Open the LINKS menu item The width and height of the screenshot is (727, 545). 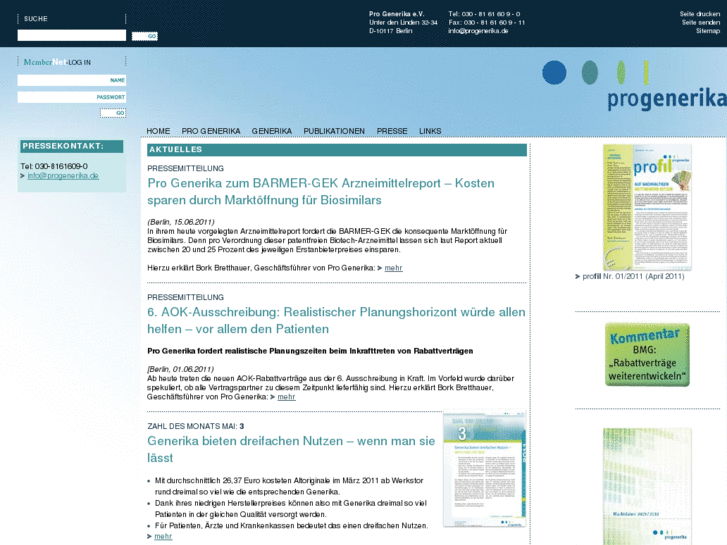[430, 131]
